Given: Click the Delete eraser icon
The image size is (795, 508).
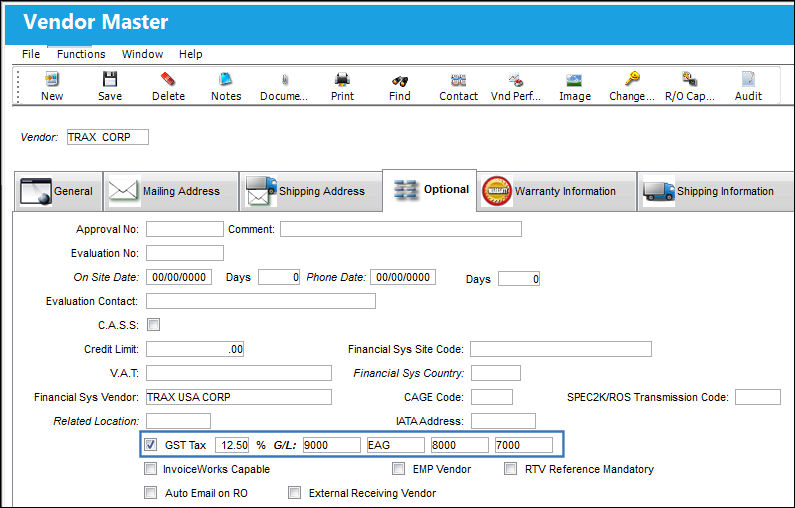Looking at the screenshot, I should tap(168, 79).
